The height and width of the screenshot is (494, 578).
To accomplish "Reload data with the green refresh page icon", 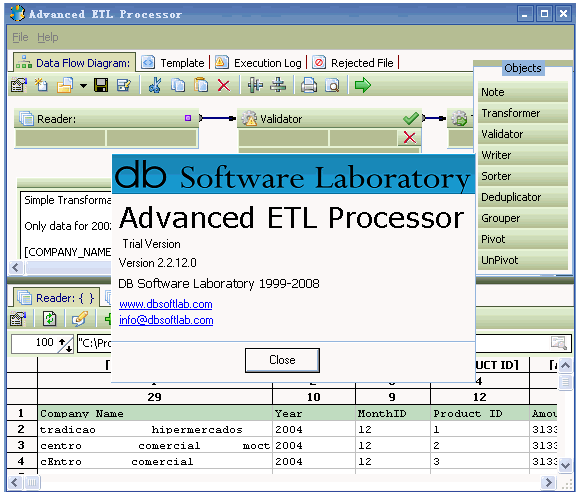I will click(x=49, y=319).
